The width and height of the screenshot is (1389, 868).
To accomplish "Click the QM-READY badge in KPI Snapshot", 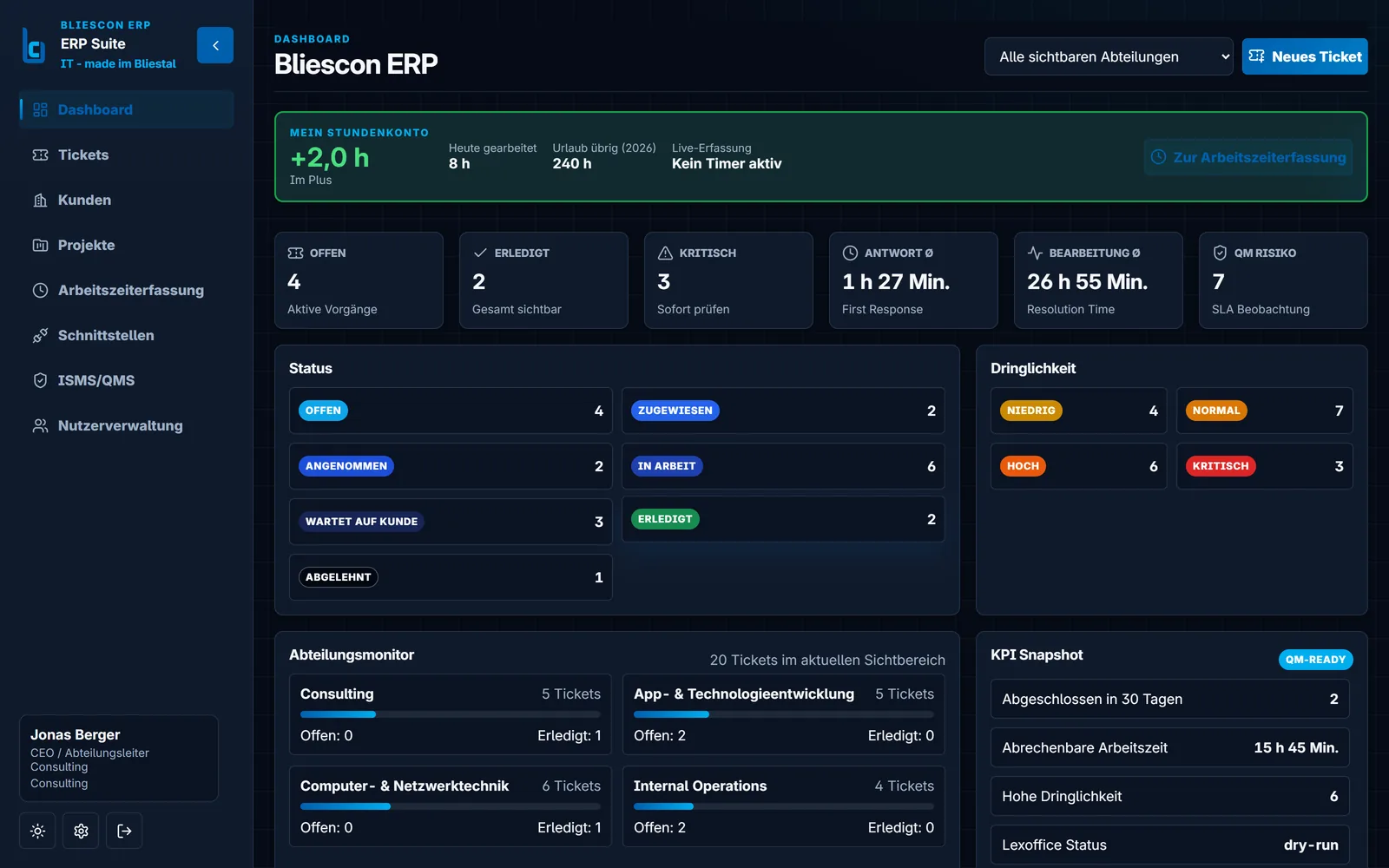I will click(1315, 660).
